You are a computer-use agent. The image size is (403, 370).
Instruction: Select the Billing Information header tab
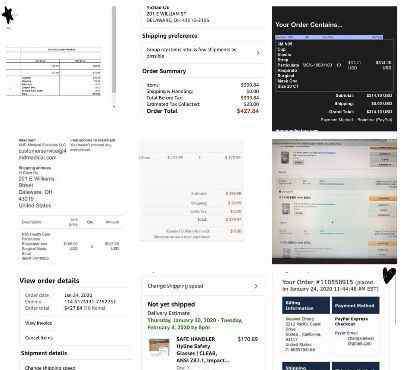click(306, 306)
